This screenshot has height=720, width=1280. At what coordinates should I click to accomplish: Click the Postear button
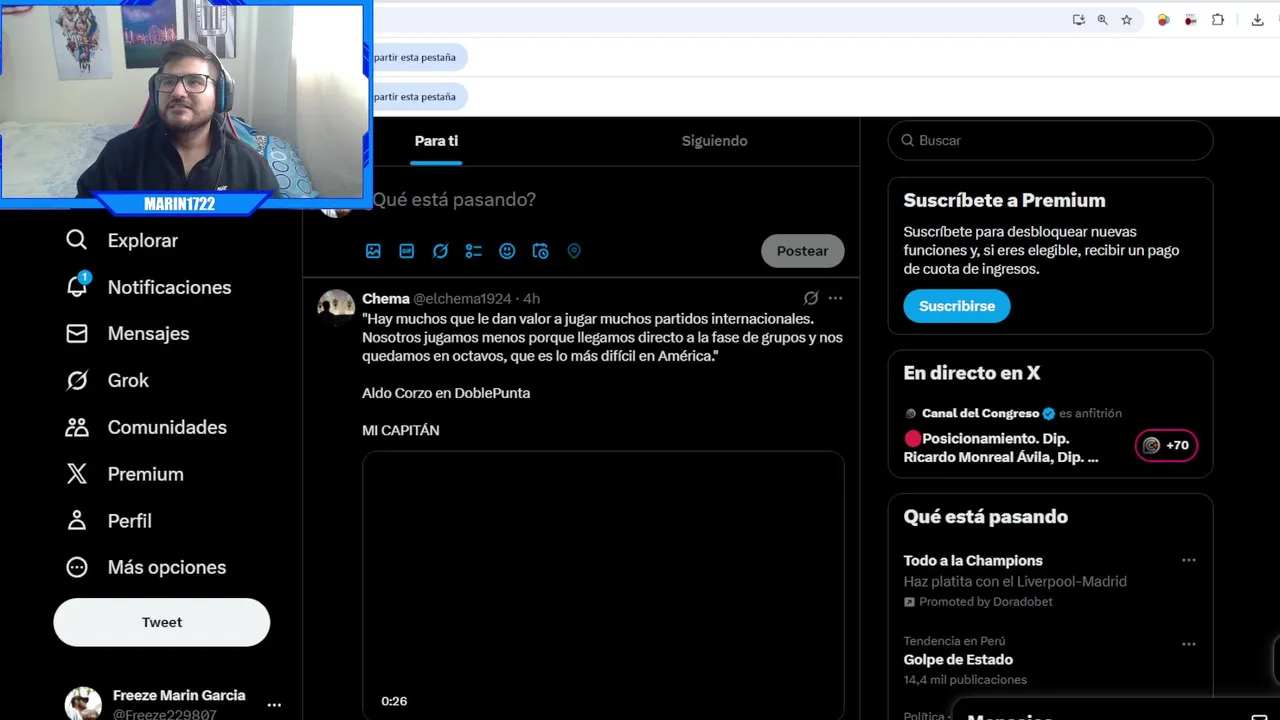click(802, 251)
